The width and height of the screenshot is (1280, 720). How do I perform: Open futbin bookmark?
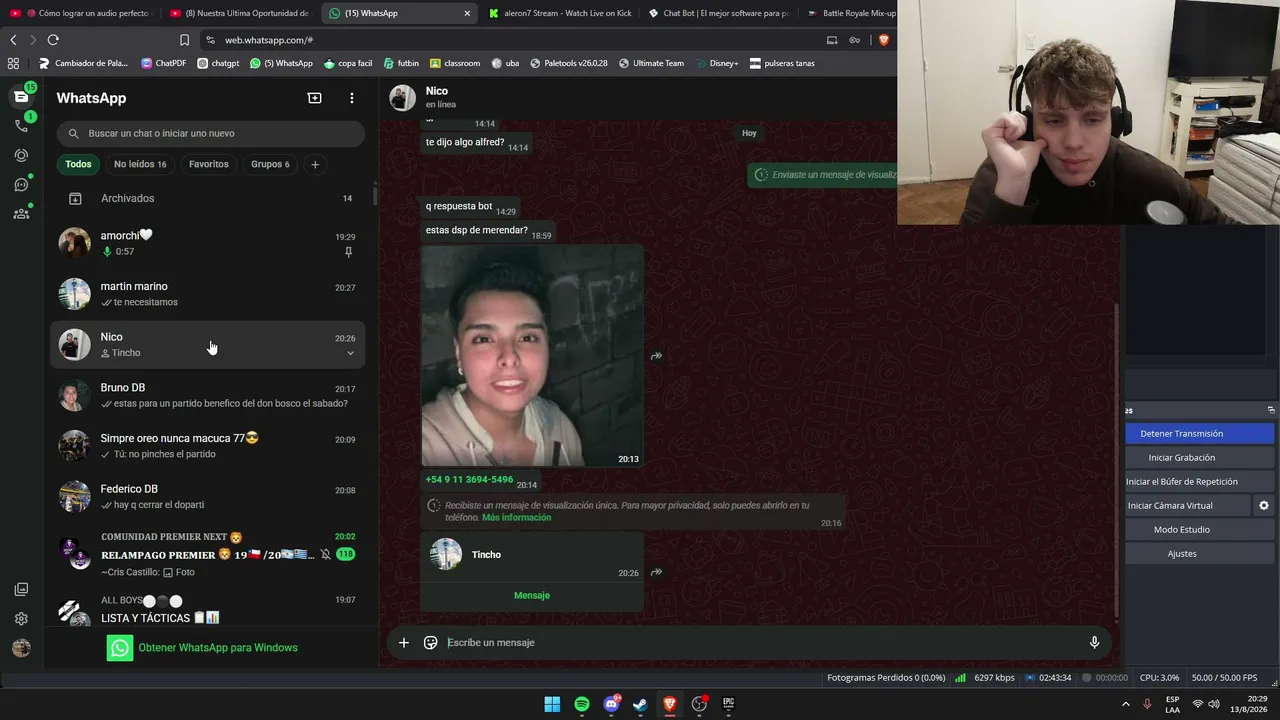click(401, 63)
